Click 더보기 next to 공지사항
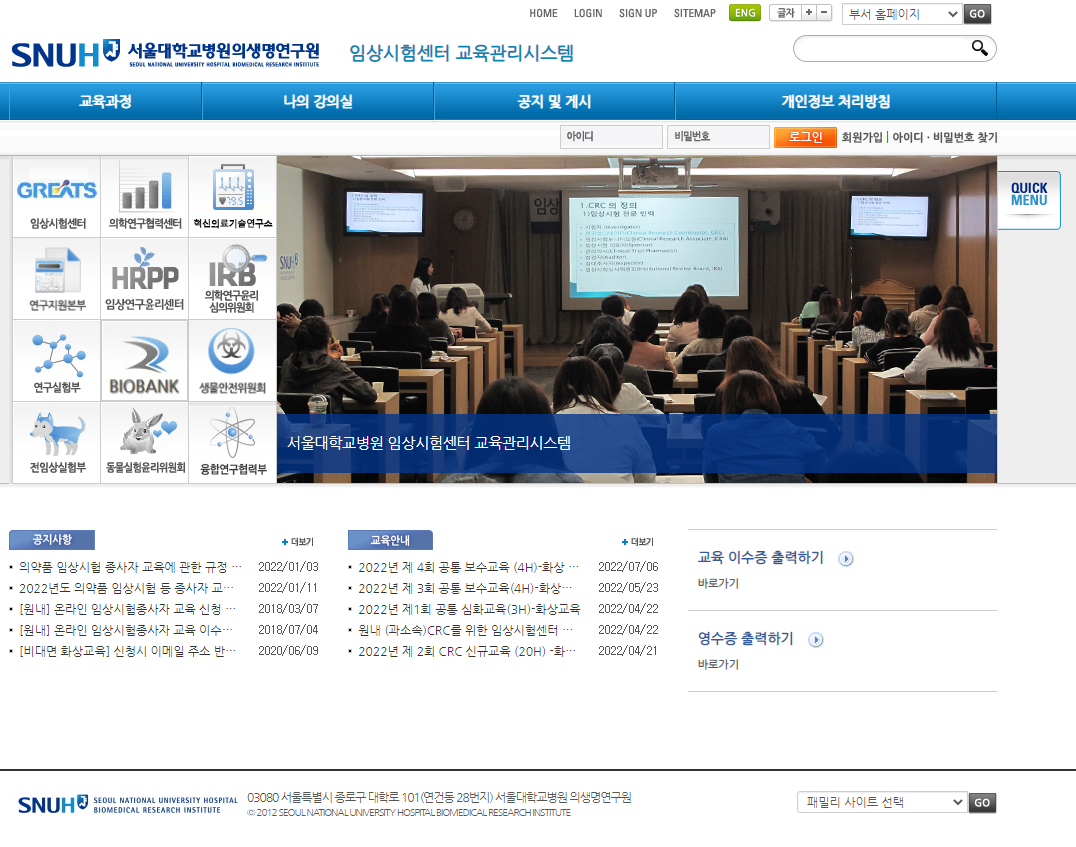Screen dimensions: 1076x847 coord(298,542)
